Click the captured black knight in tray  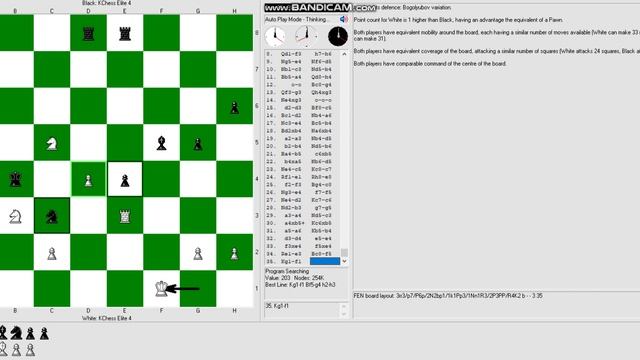16,333
